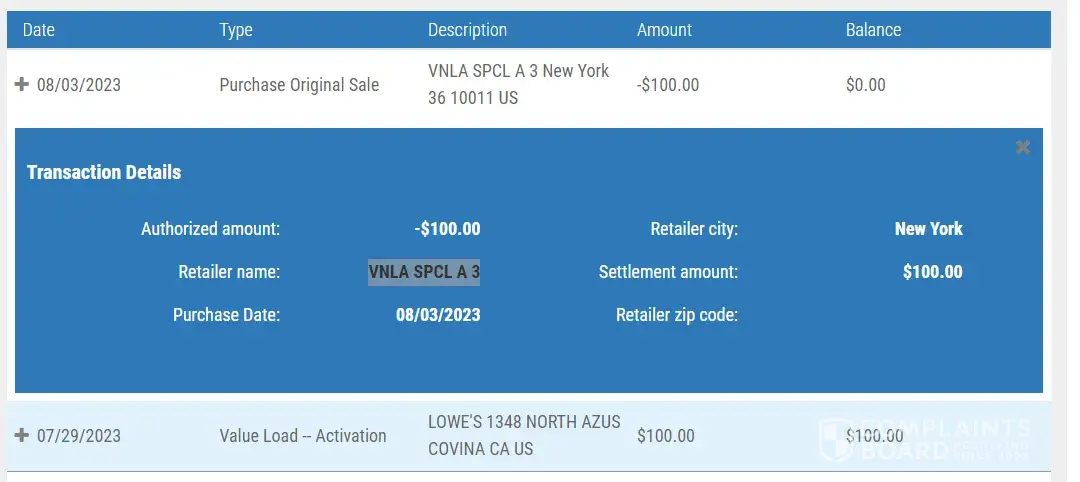Viewport: 1080px width, 482px height.
Task: Click the Description column header
Action: coord(467,30)
